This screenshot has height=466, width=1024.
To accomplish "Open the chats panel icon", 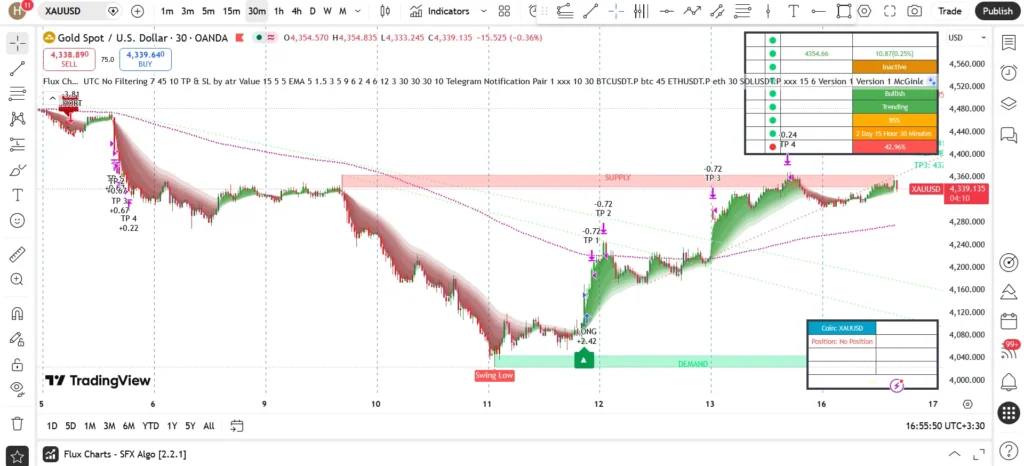I will (1009, 134).
